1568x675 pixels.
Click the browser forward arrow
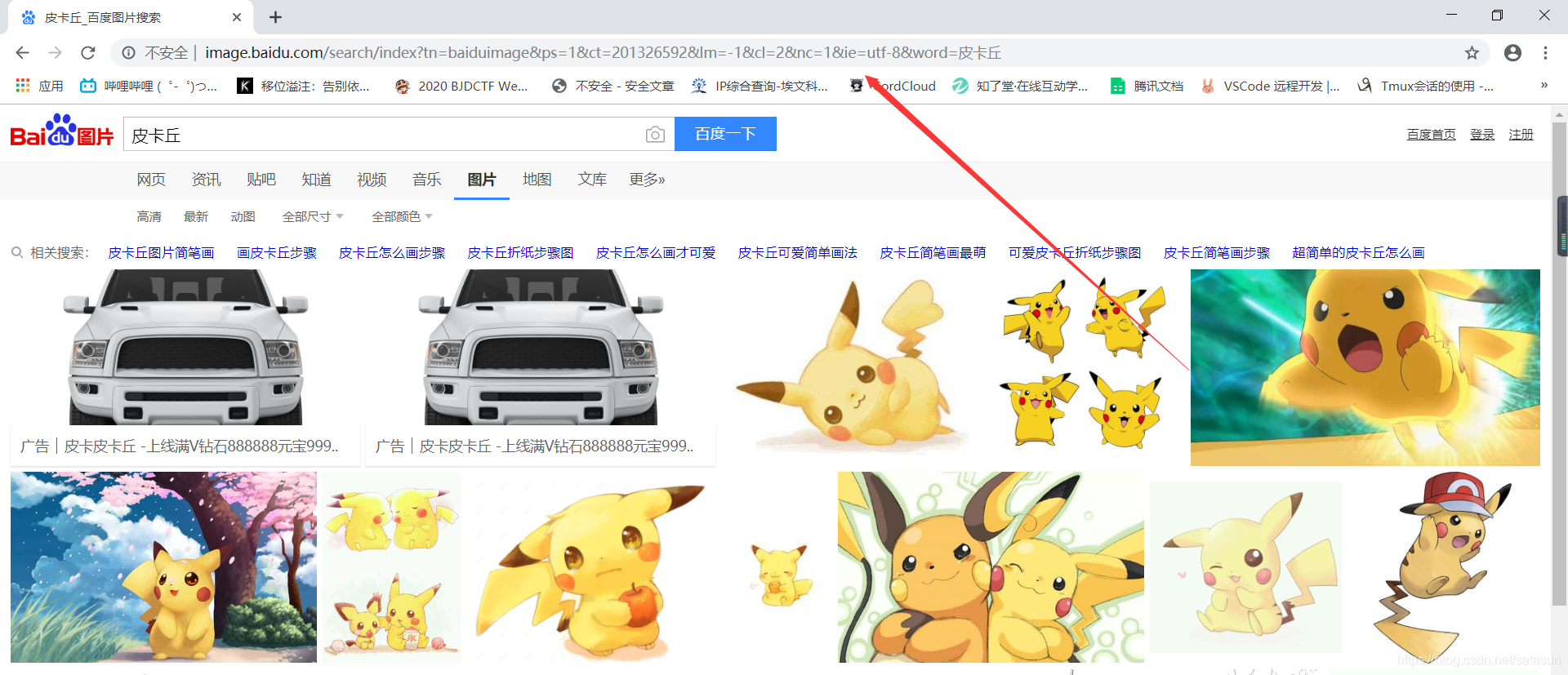[x=55, y=53]
